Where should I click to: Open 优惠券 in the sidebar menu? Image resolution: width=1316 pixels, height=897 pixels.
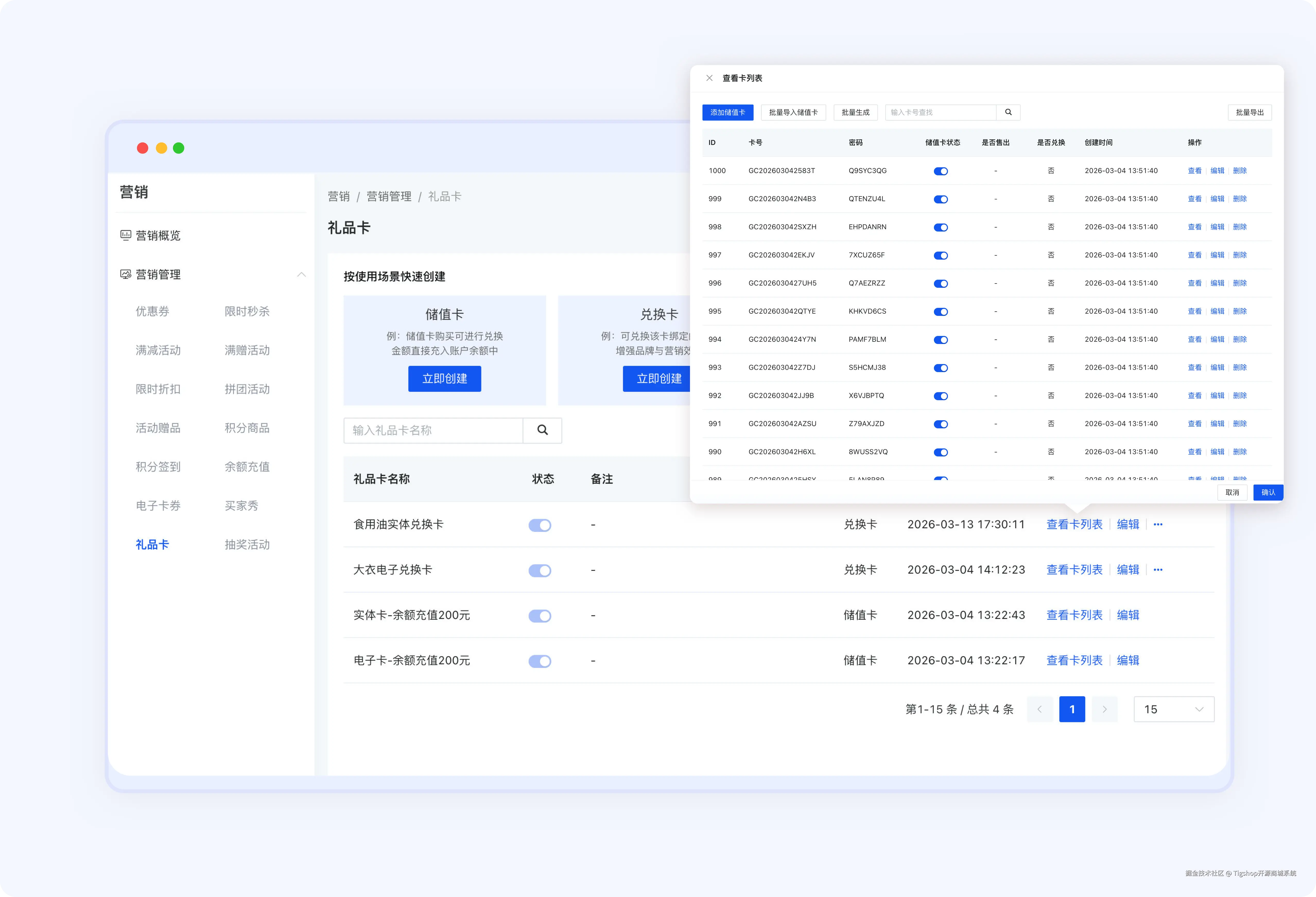pyautogui.click(x=152, y=311)
